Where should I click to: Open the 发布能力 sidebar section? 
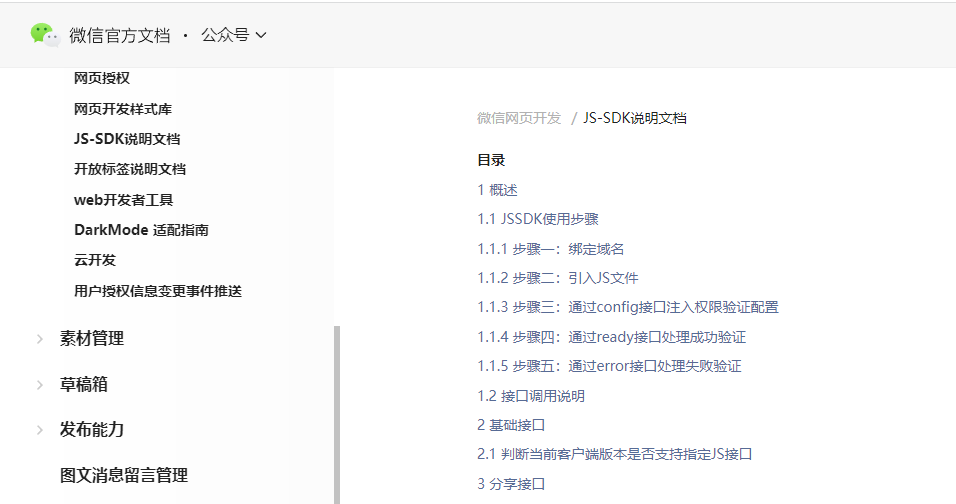tap(91, 430)
